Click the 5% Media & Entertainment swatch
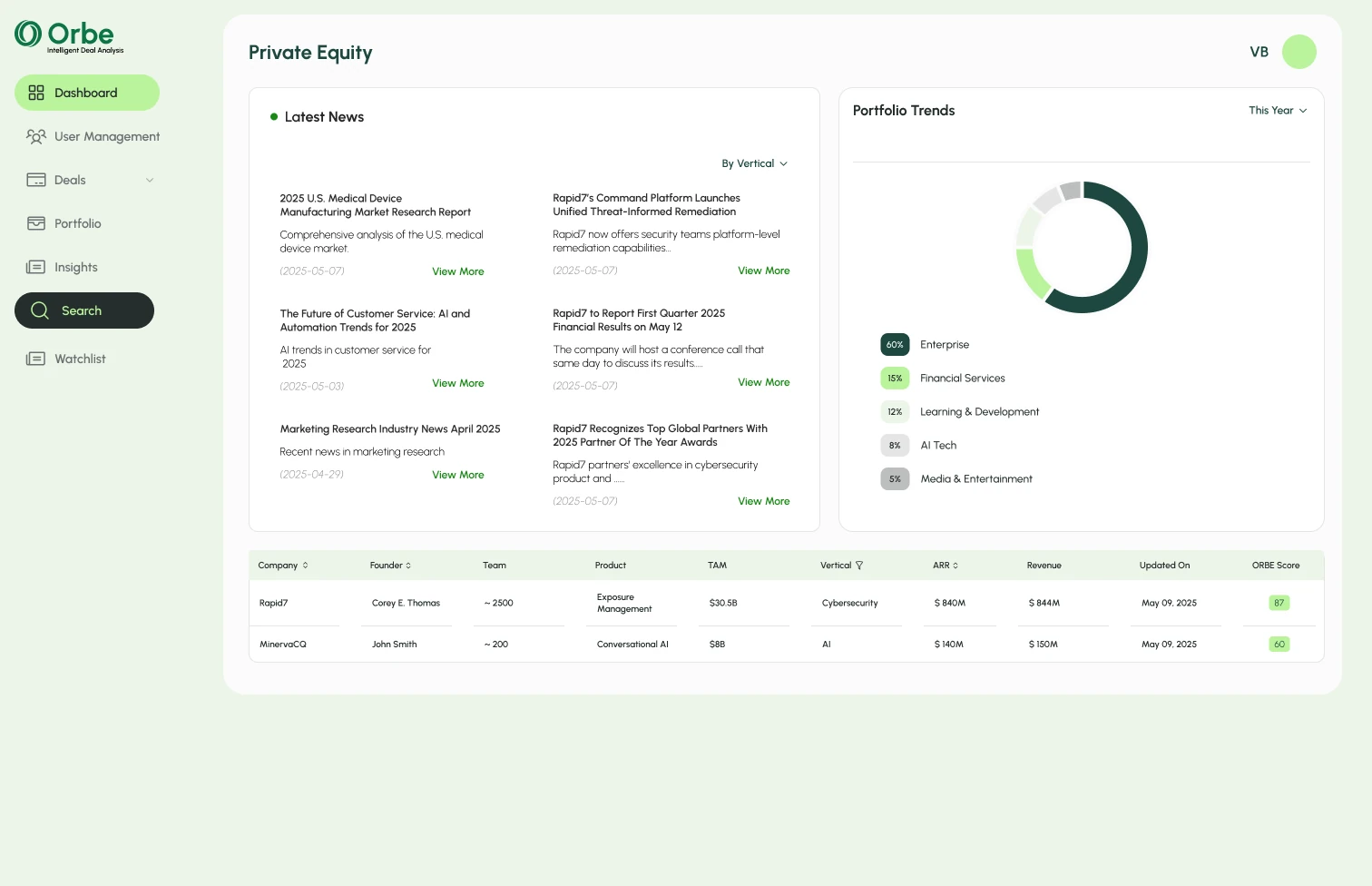The height and width of the screenshot is (886, 1372). coord(895,479)
